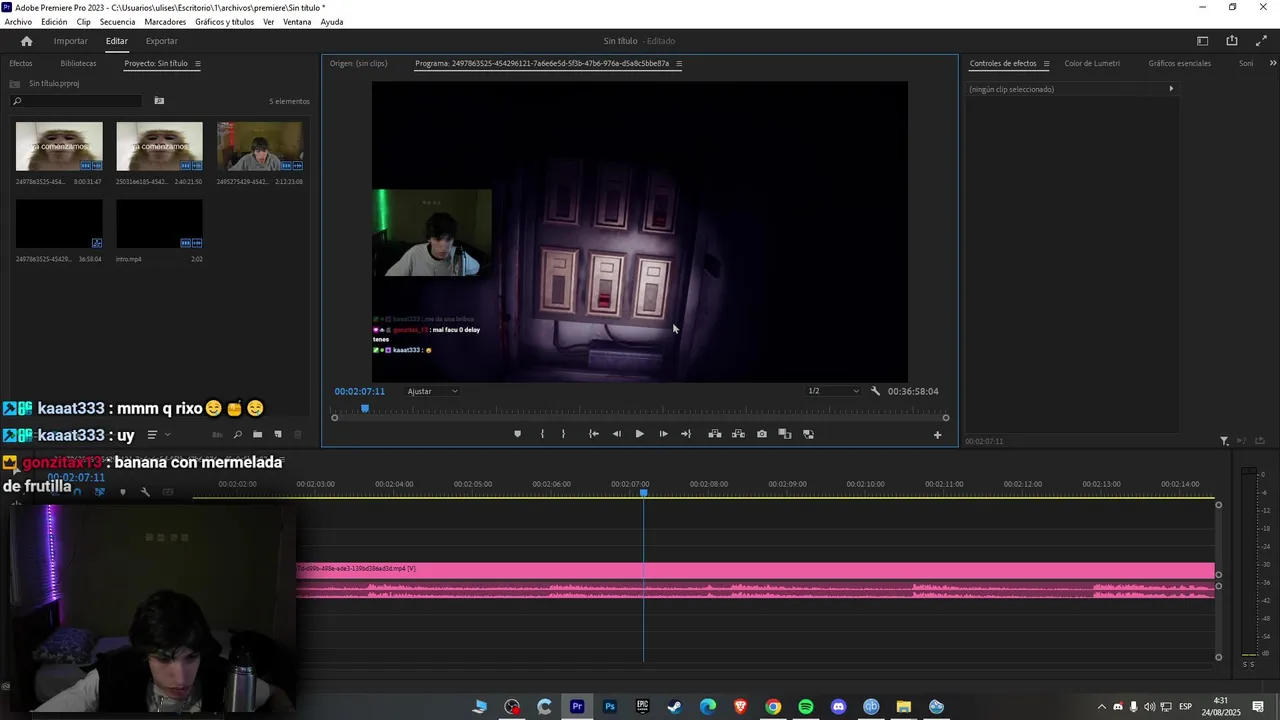Export frame with camera icon
This screenshot has height=720, width=1280.
tap(762, 434)
